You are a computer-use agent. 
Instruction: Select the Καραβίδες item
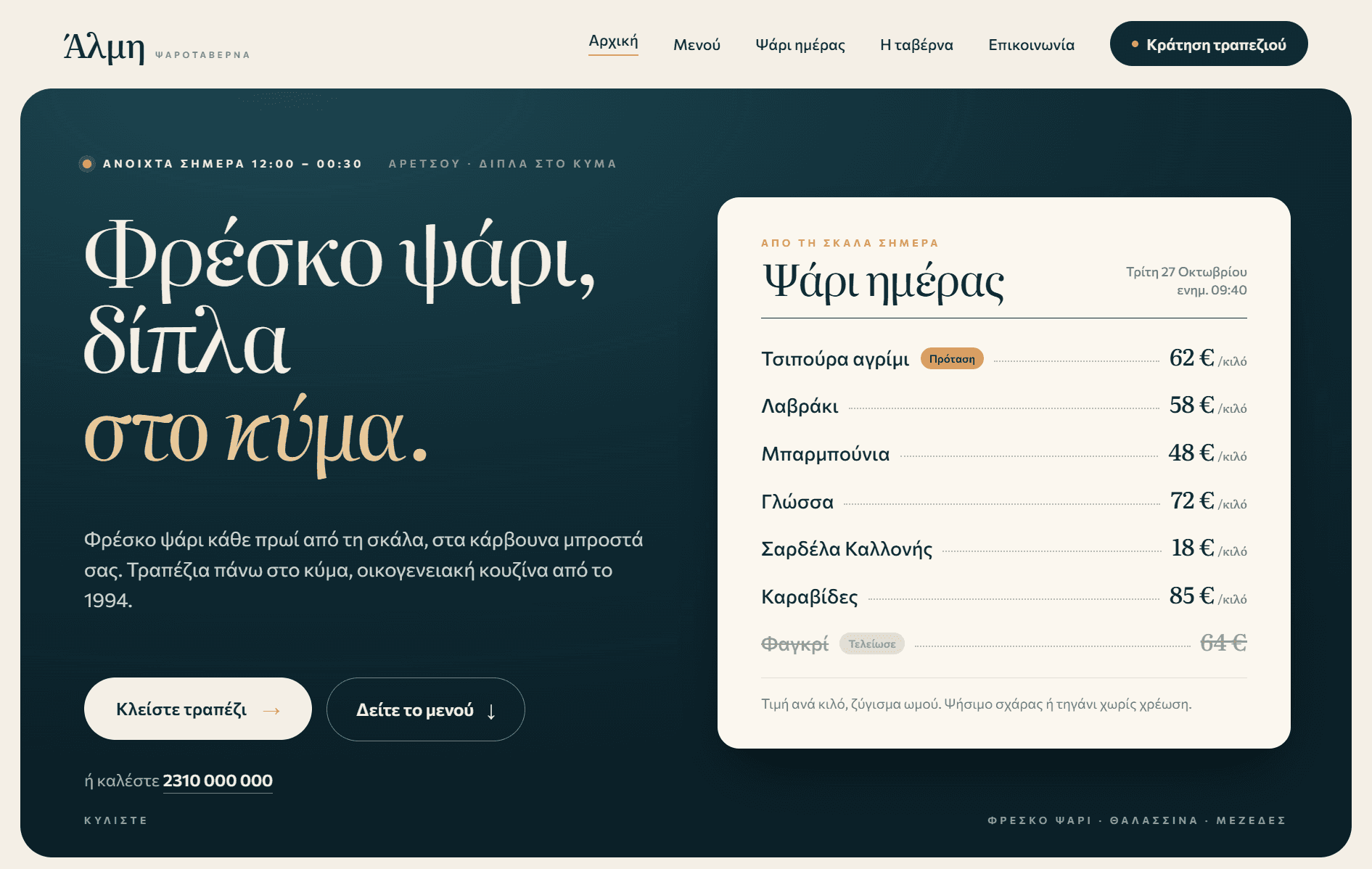pos(1004,597)
